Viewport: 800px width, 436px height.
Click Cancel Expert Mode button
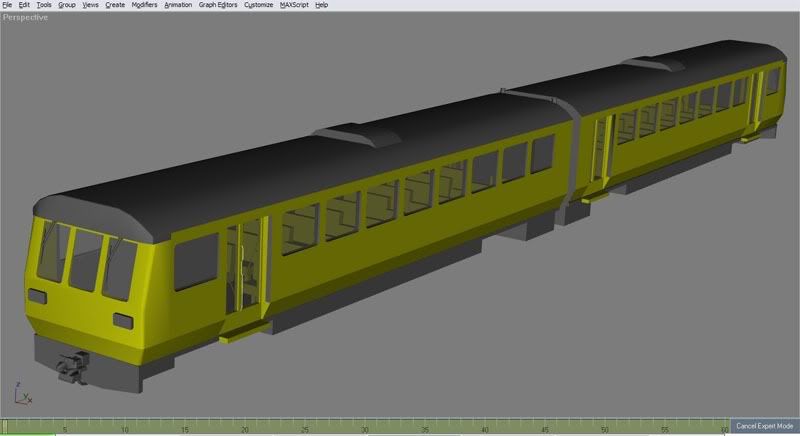click(764, 426)
